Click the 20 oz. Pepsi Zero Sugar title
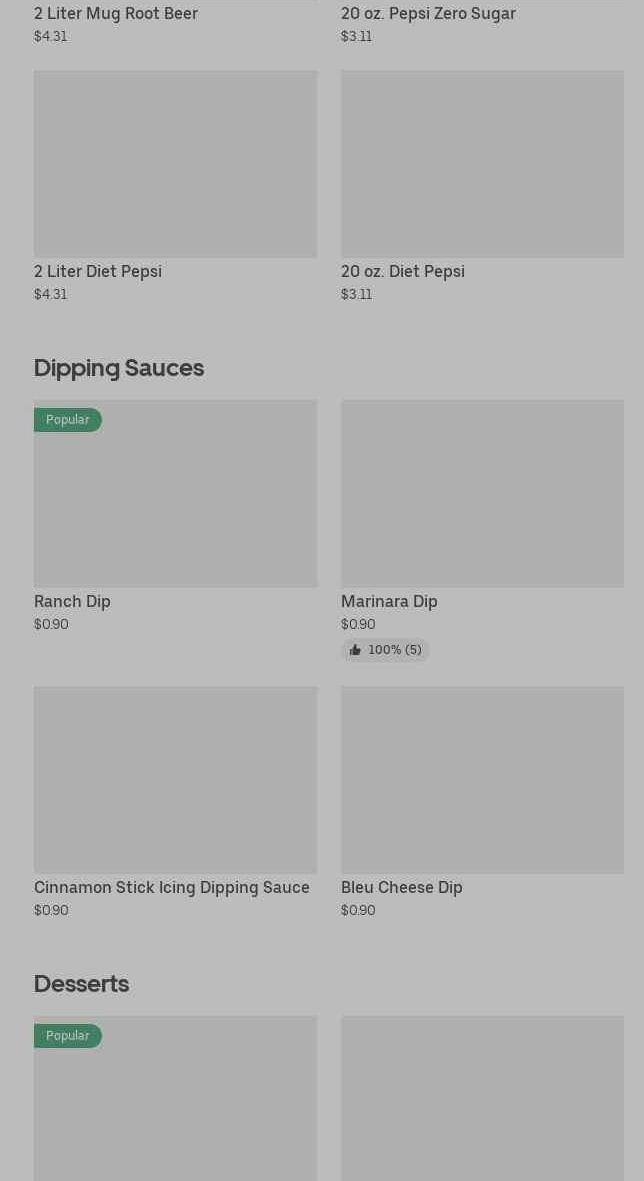644x1181 pixels. click(x=428, y=14)
